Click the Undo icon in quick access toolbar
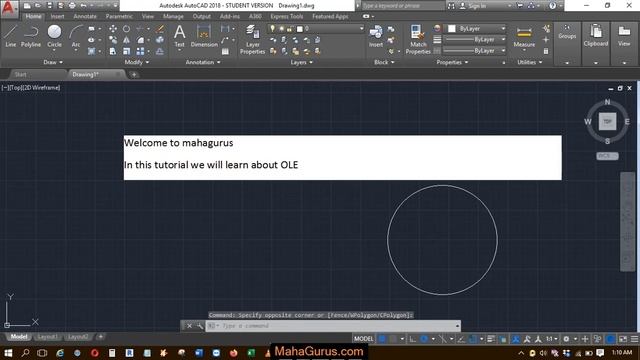The image size is (640, 360). [83, 6]
